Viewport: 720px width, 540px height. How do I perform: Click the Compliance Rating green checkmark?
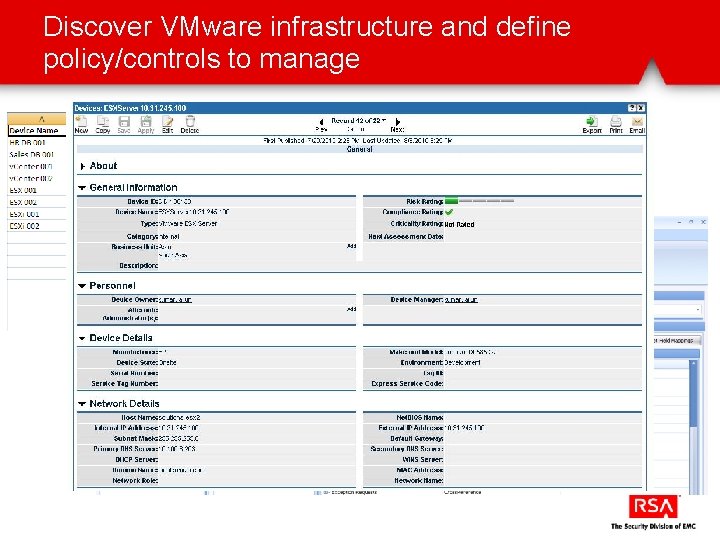[449, 212]
